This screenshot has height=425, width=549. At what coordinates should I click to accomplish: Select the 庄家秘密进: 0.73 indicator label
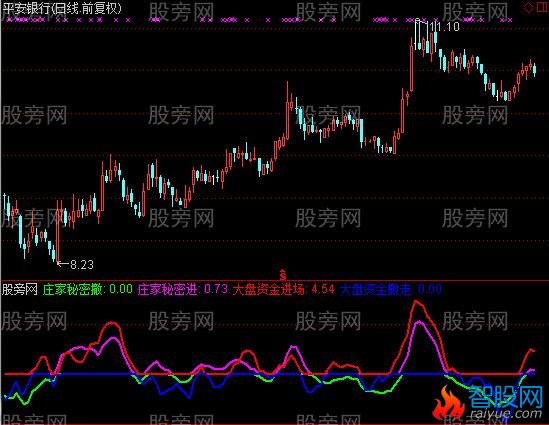[182, 290]
